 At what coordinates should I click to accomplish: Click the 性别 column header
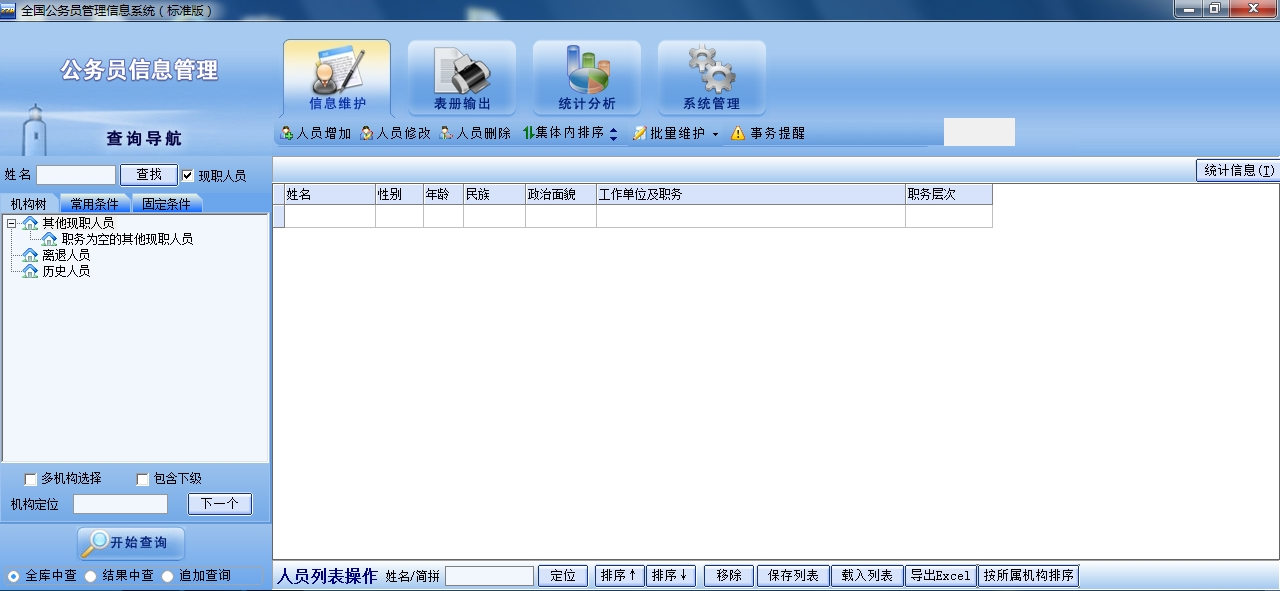[x=400, y=194]
